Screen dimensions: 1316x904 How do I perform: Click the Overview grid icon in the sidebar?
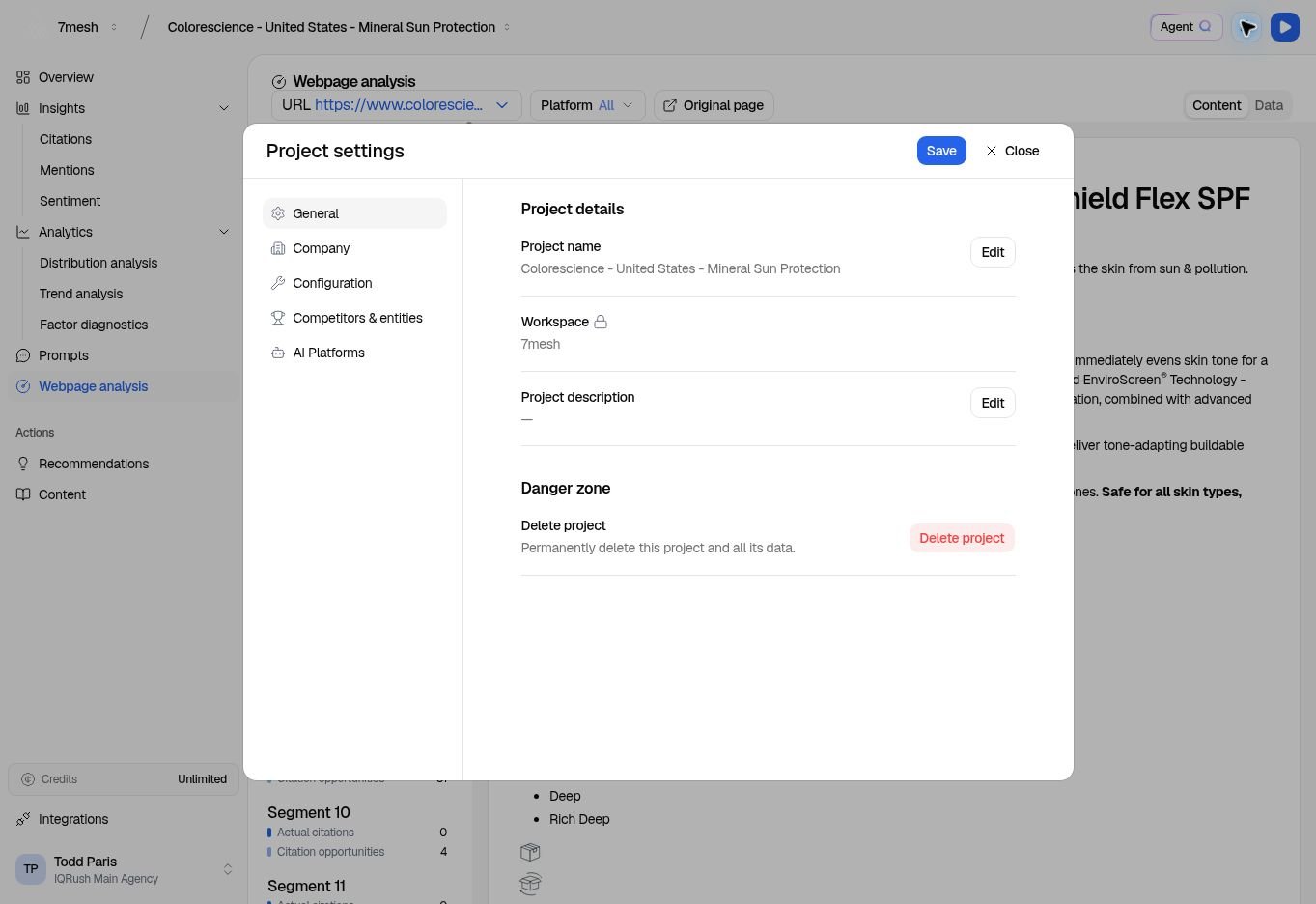23,77
